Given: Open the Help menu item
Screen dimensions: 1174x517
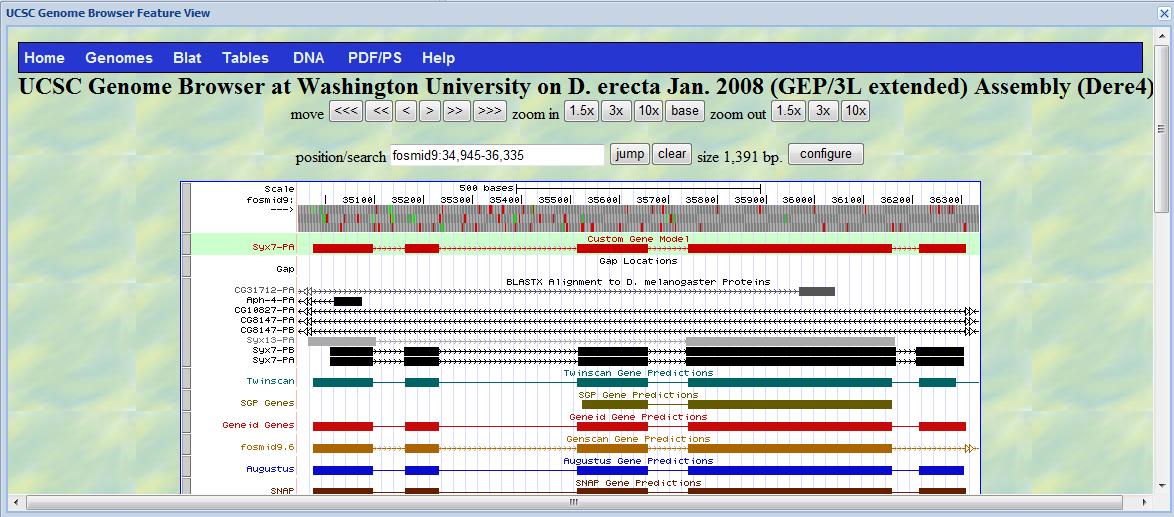Looking at the screenshot, I should [438, 58].
